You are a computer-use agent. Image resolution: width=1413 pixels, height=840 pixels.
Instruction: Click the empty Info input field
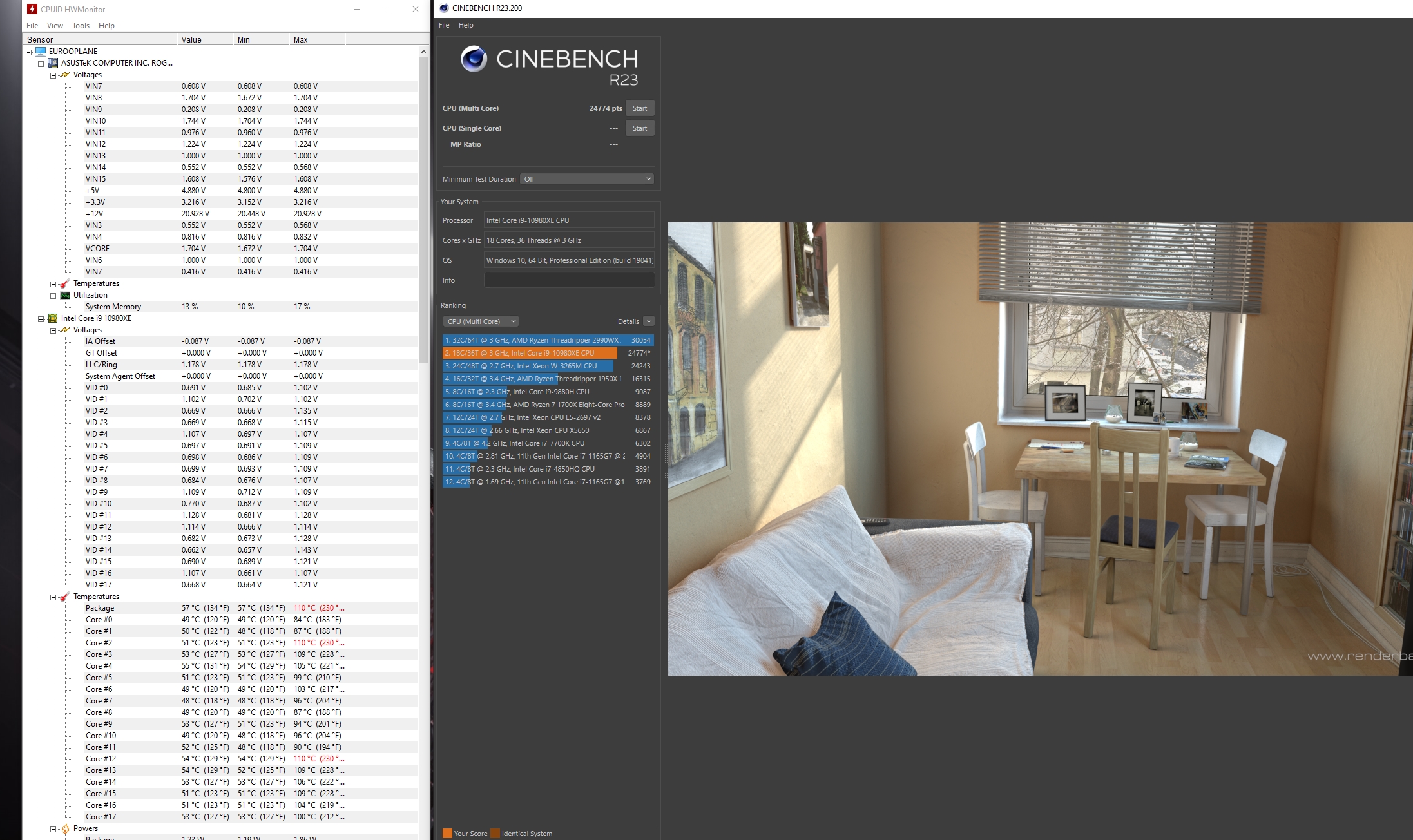pyautogui.click(x=568, y=280)
